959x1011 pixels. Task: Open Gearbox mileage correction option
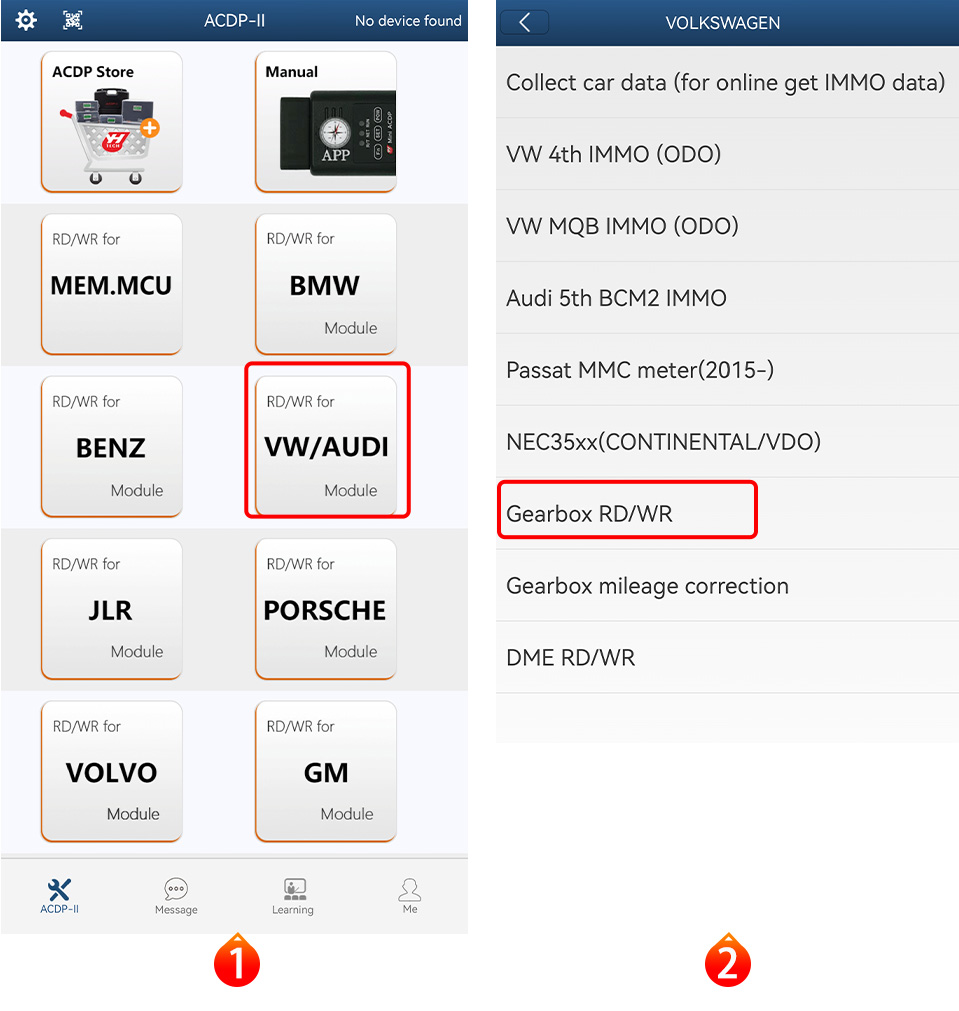(727, 586)
